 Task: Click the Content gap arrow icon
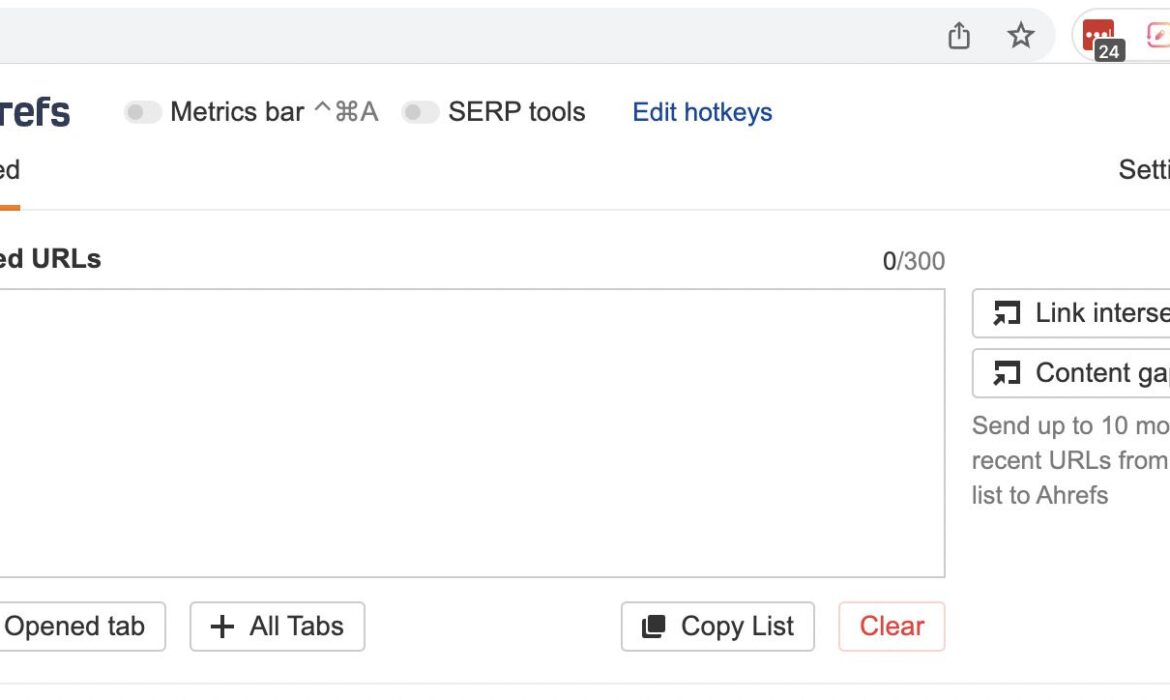pyautogui.click(x=1006, y=374)
